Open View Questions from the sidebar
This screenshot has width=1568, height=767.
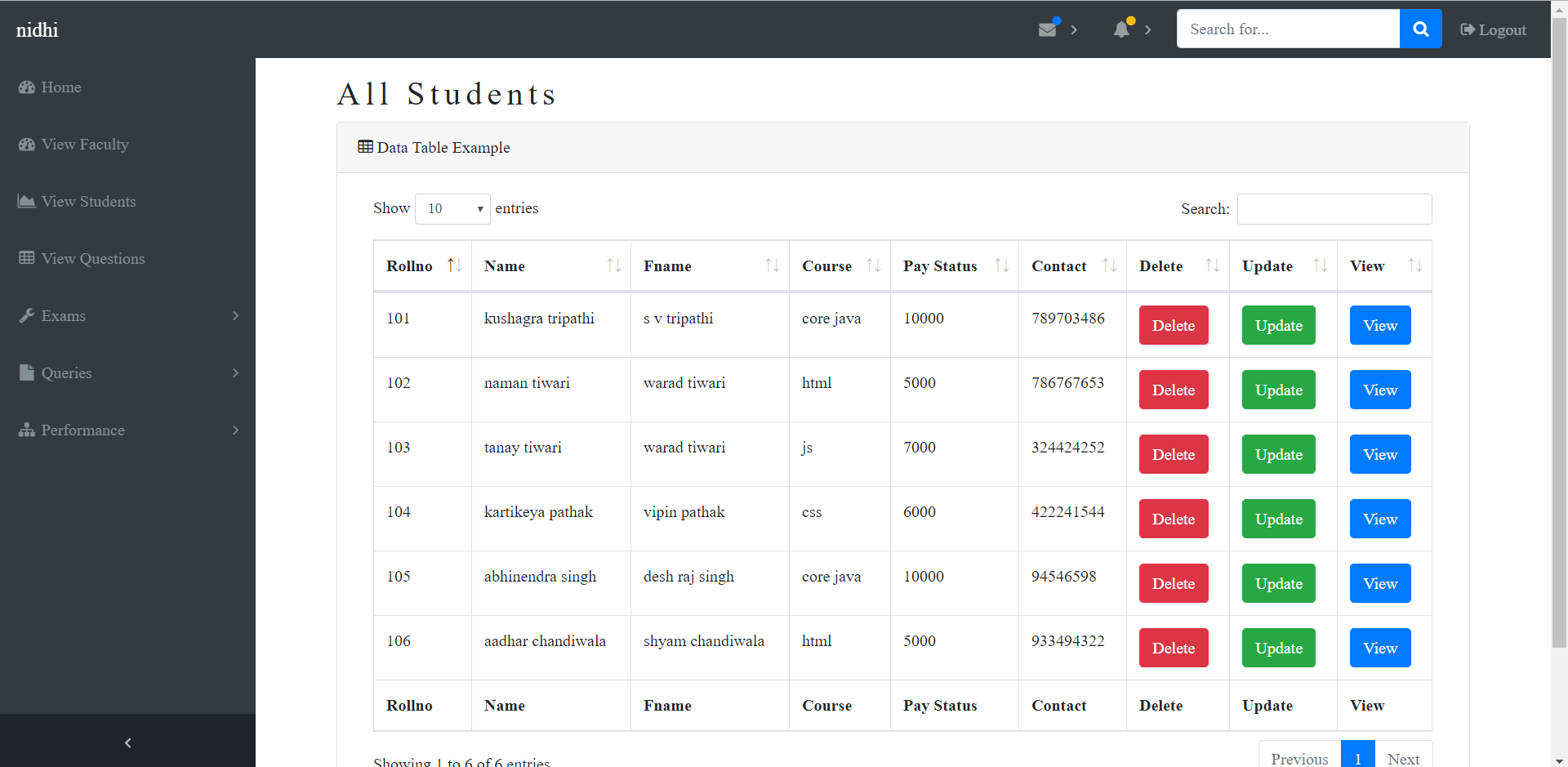coord(93,259)
